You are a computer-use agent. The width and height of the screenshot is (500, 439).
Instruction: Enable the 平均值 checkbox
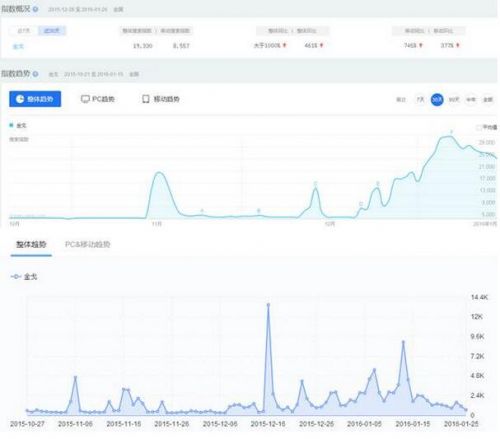click(479, 127)
